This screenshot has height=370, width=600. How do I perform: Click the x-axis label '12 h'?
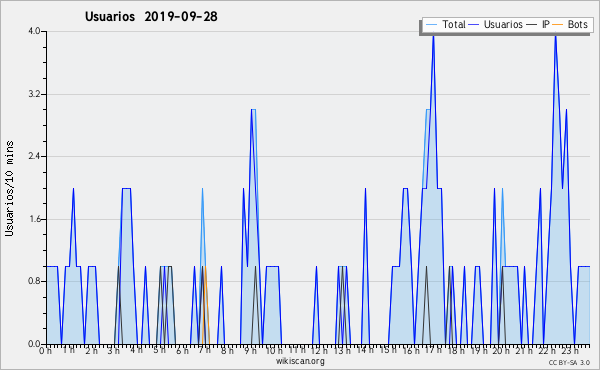319,350
